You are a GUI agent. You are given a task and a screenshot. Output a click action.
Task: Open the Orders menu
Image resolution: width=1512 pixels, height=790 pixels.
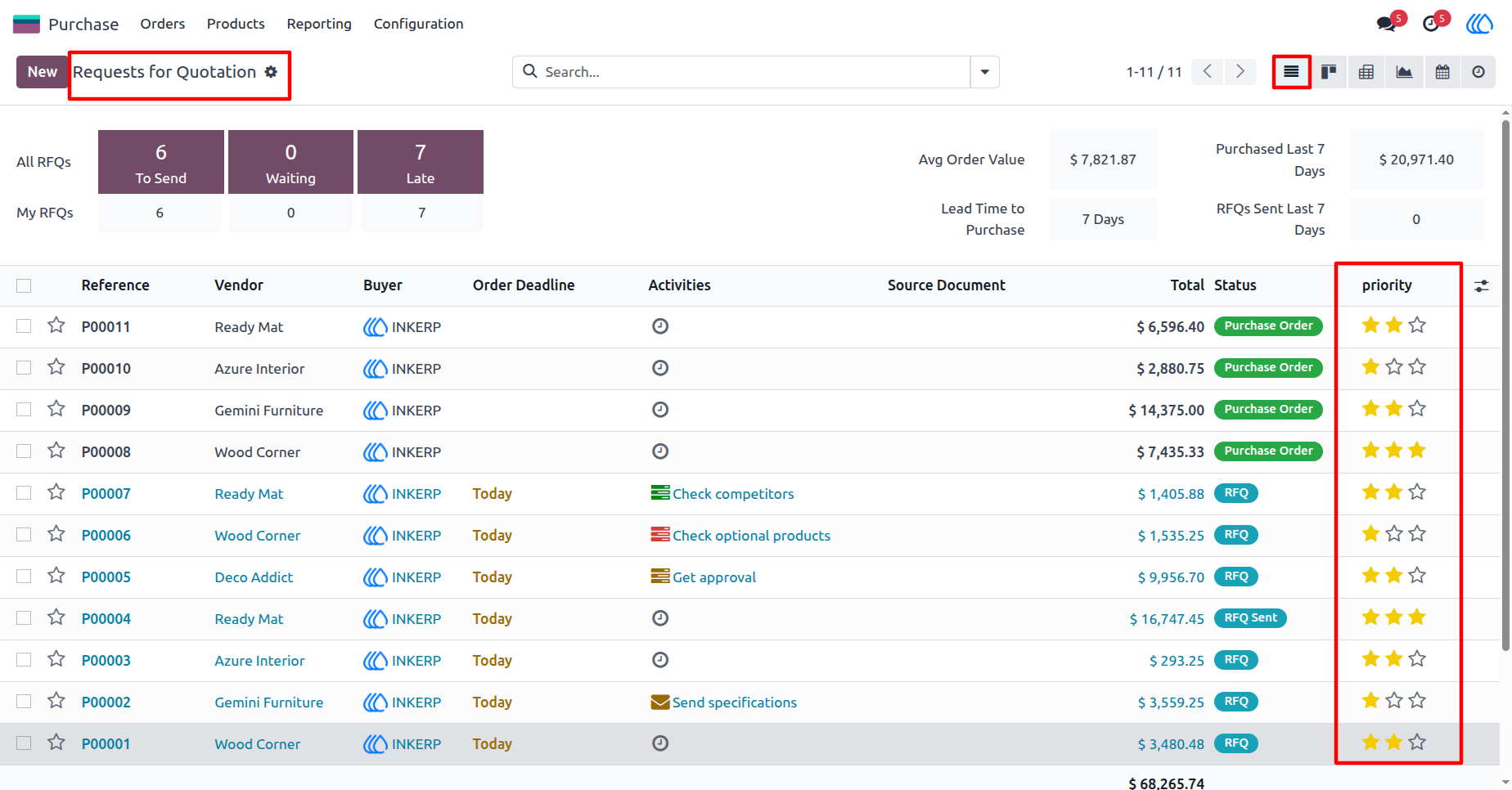pos(163,24)
